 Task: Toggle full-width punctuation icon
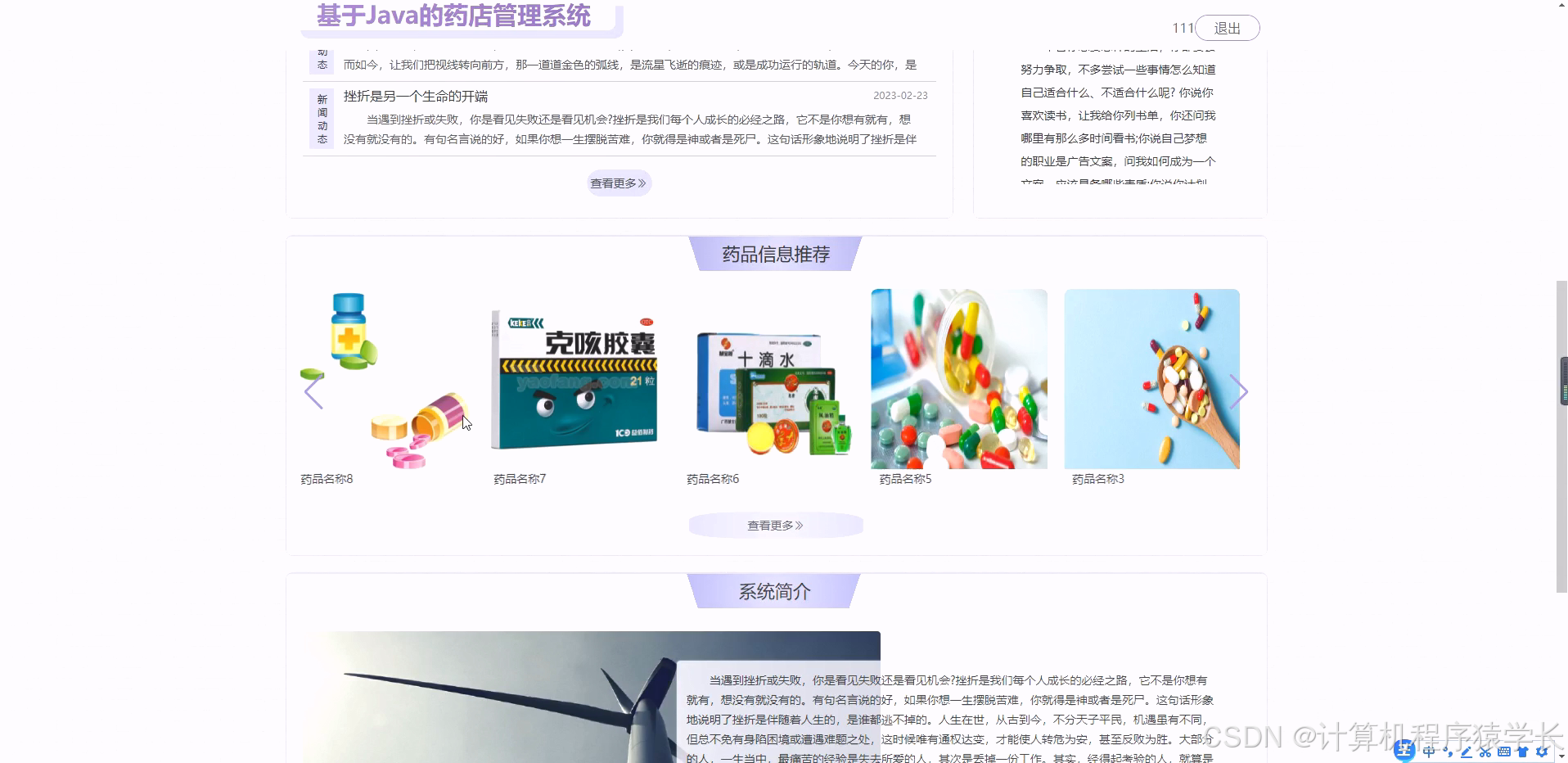click(1447, 751)
